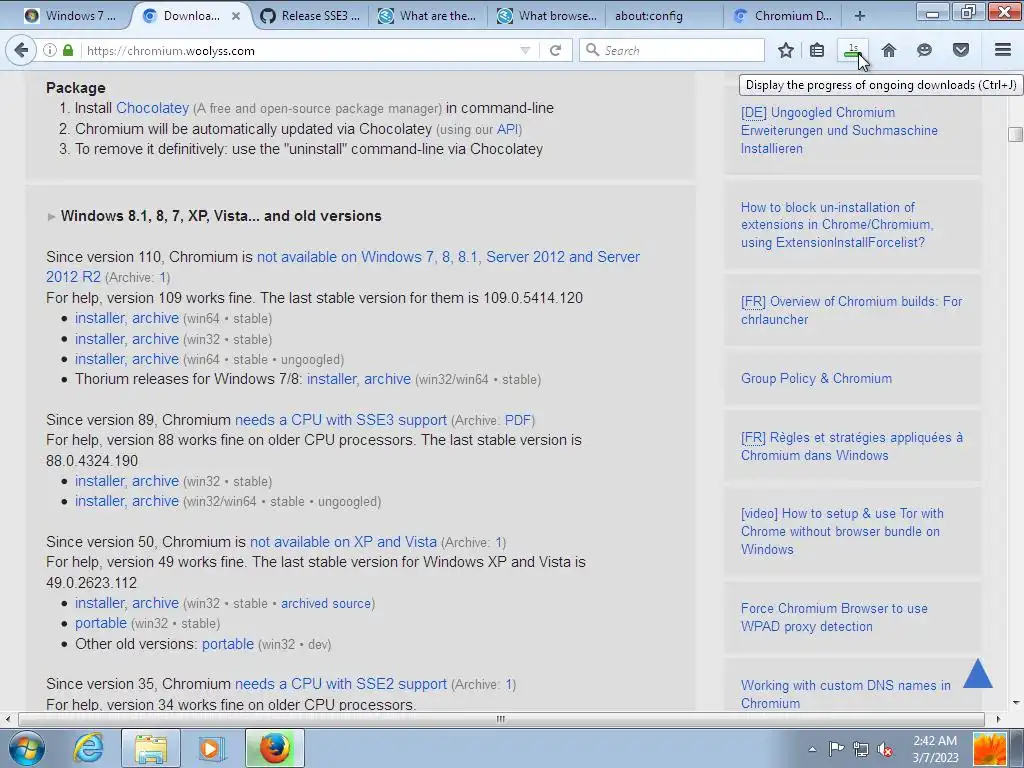Launch Internet Explorer from the taskbar

[x=88, y=748]
